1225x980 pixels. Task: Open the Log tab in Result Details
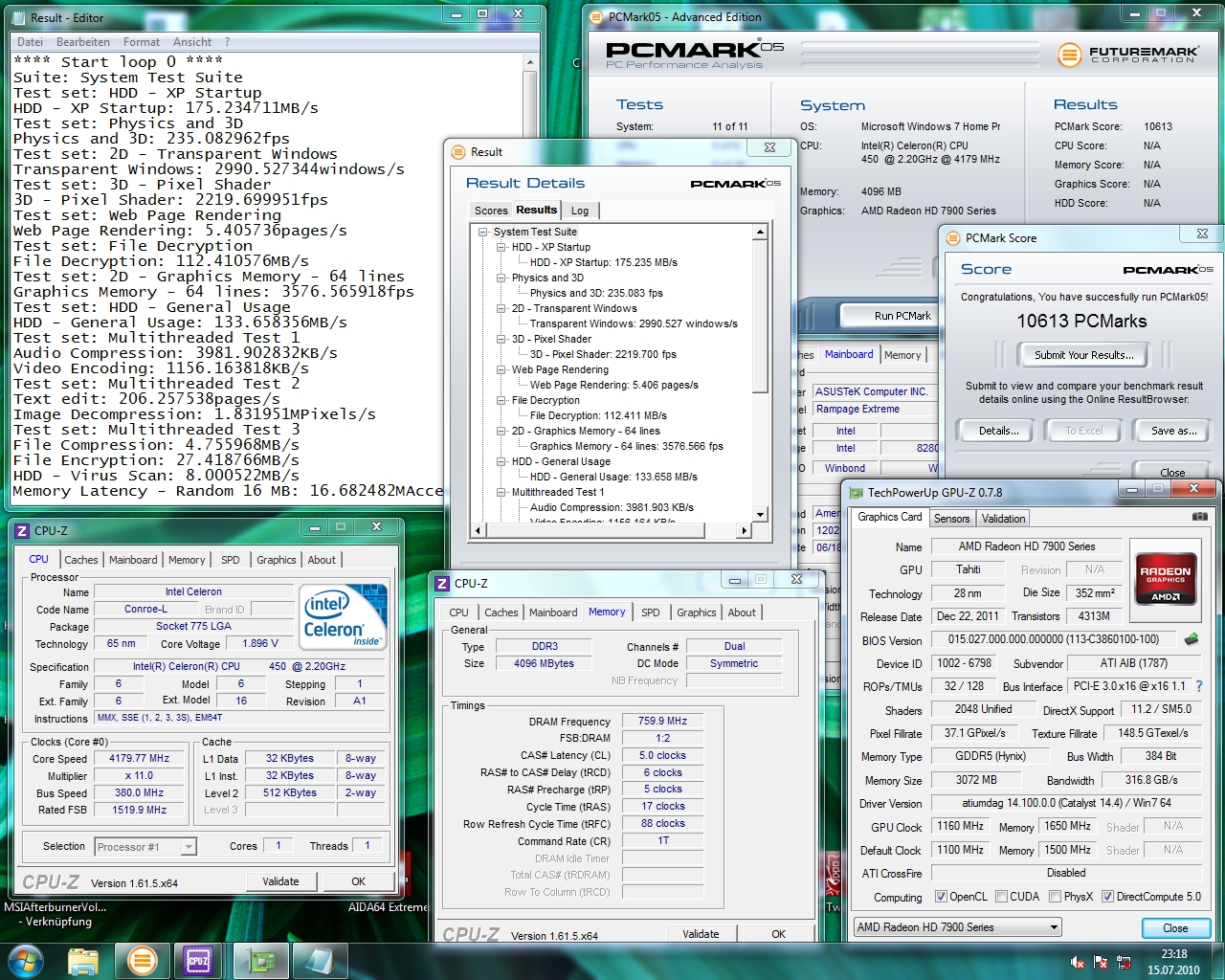coord(580,211)
